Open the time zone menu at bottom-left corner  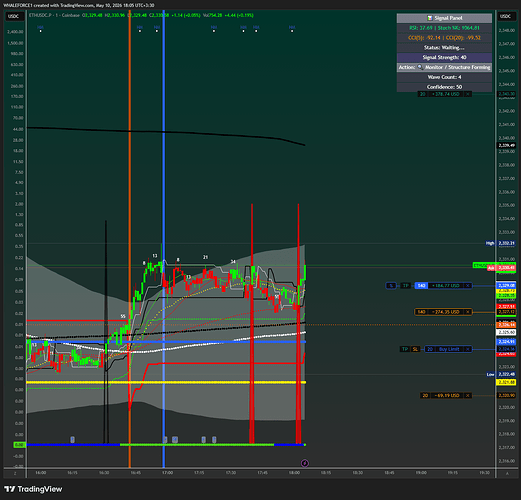pyautogui.click(x=15, y=473)
